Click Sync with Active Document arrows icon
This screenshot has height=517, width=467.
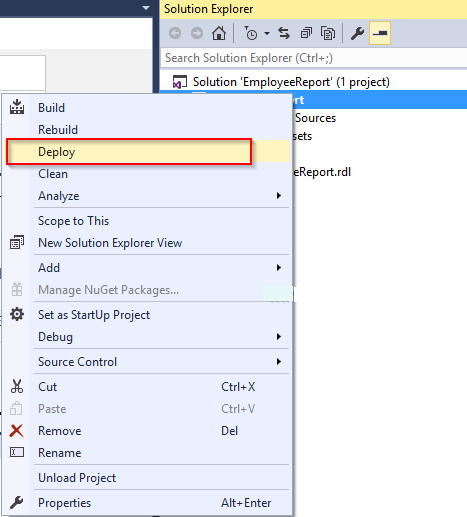point(284,33)
